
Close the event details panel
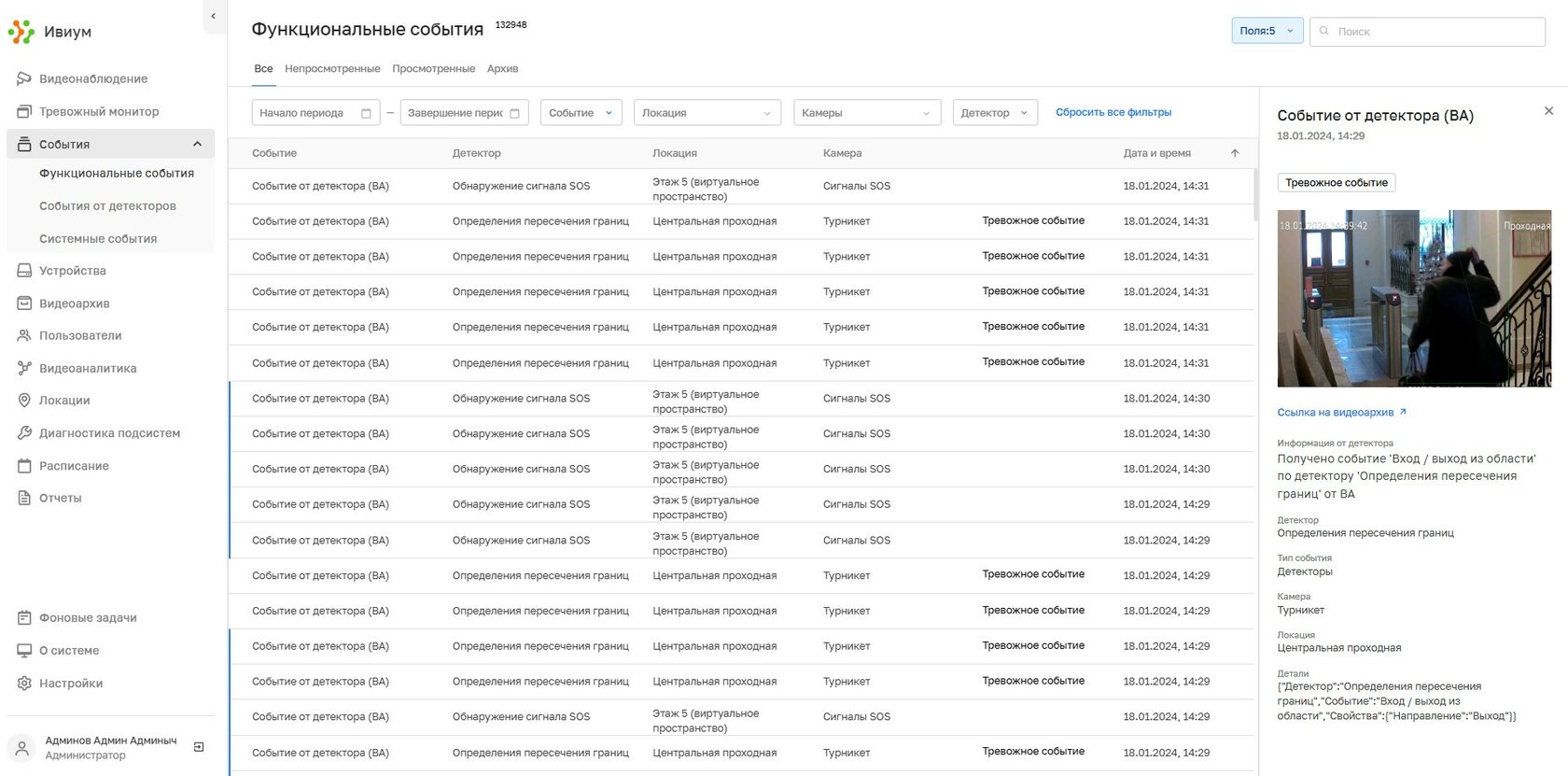[x=1548, y=111]
